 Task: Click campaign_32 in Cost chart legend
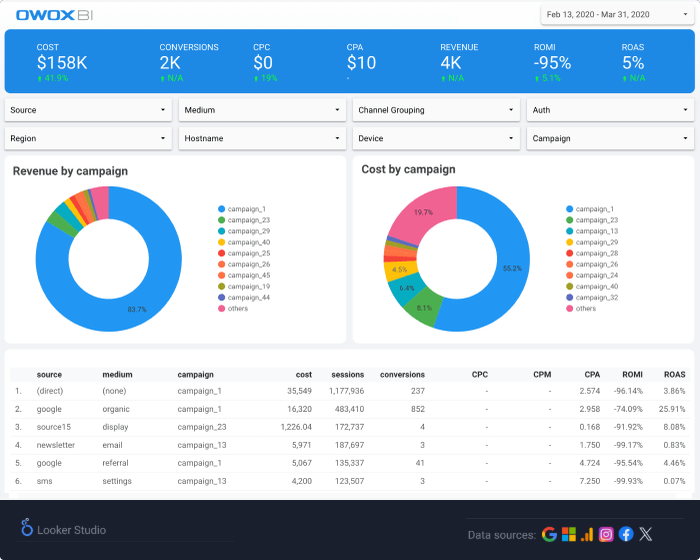pyautogui.click(x=597, y=298)
